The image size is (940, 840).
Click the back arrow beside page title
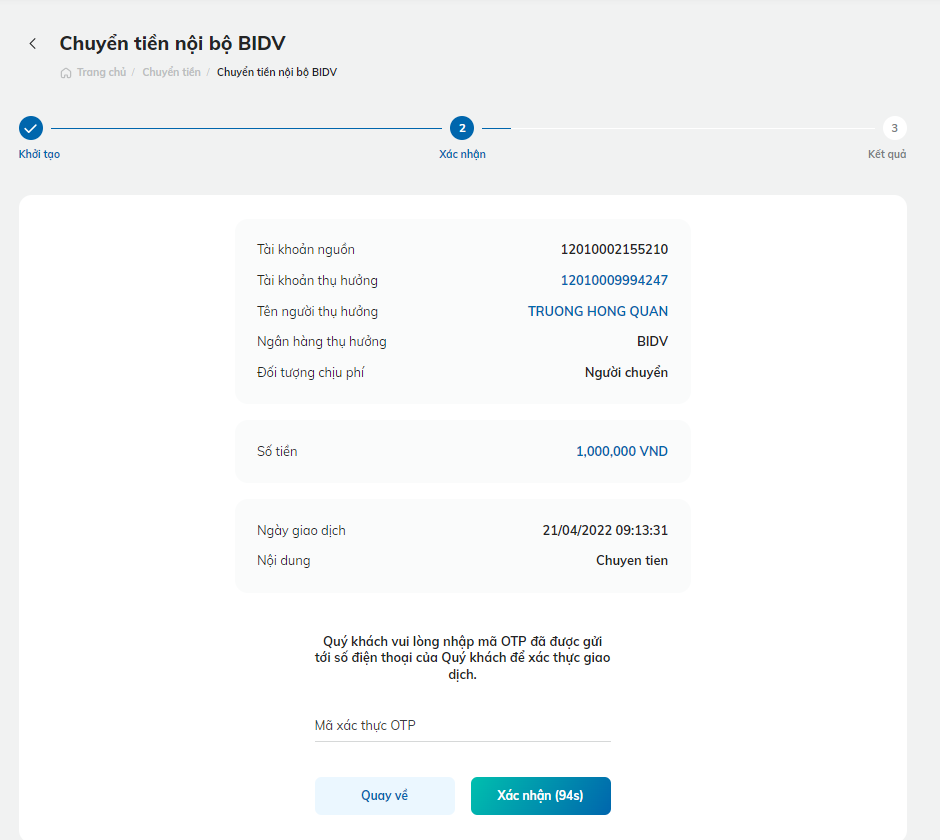(x=32, y=44)
